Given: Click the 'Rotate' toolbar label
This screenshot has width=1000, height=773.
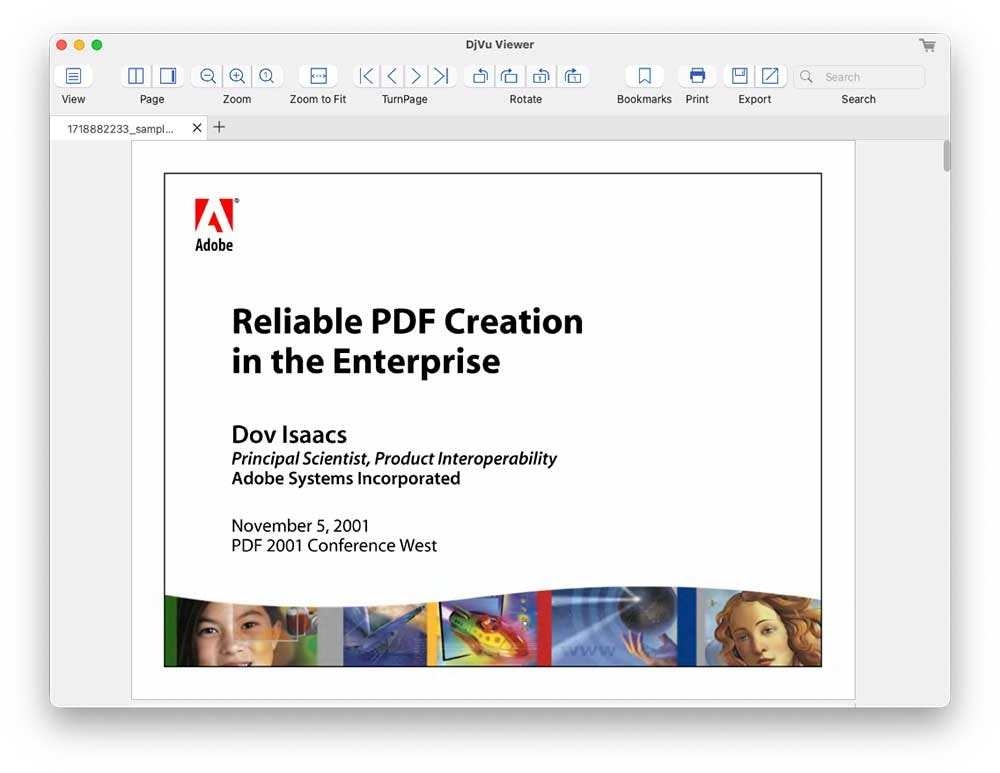Looking at the screenshot, I should click(526, 99).
